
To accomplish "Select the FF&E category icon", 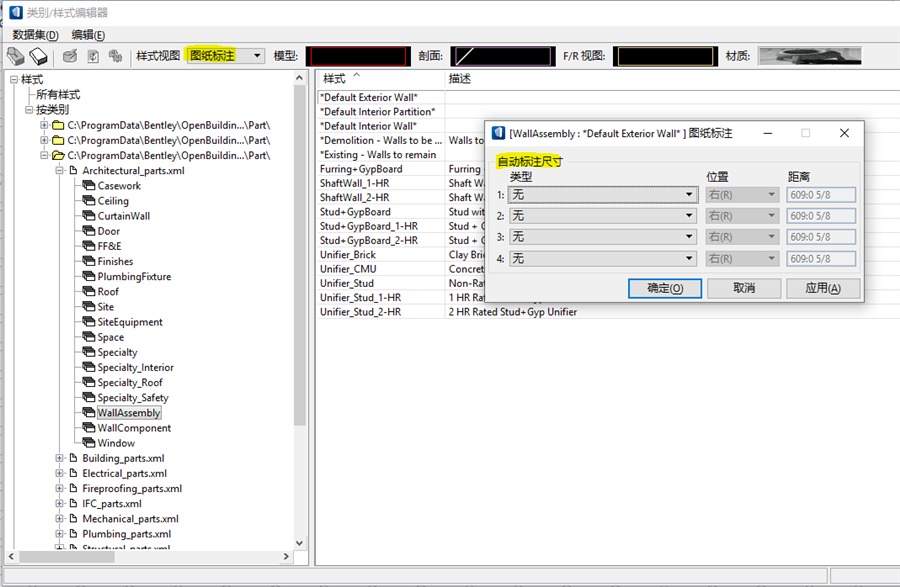I will click(88, 246).
